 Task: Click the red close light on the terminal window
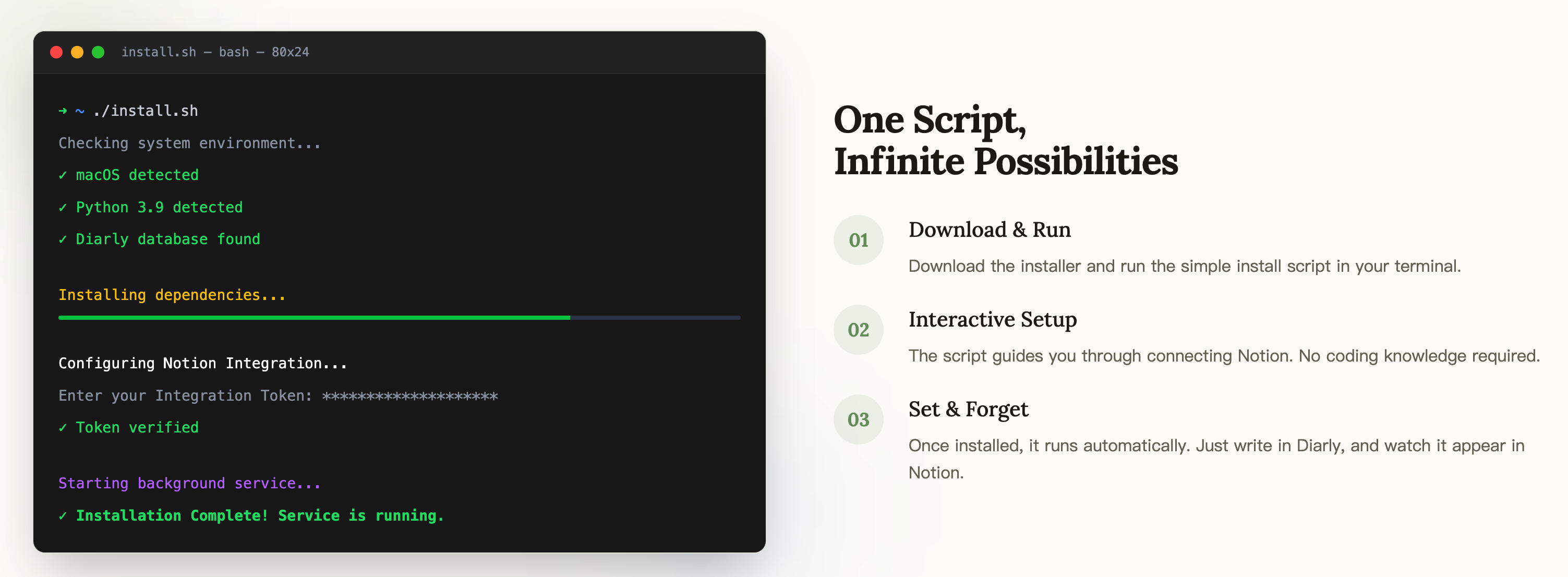point(57,52)
